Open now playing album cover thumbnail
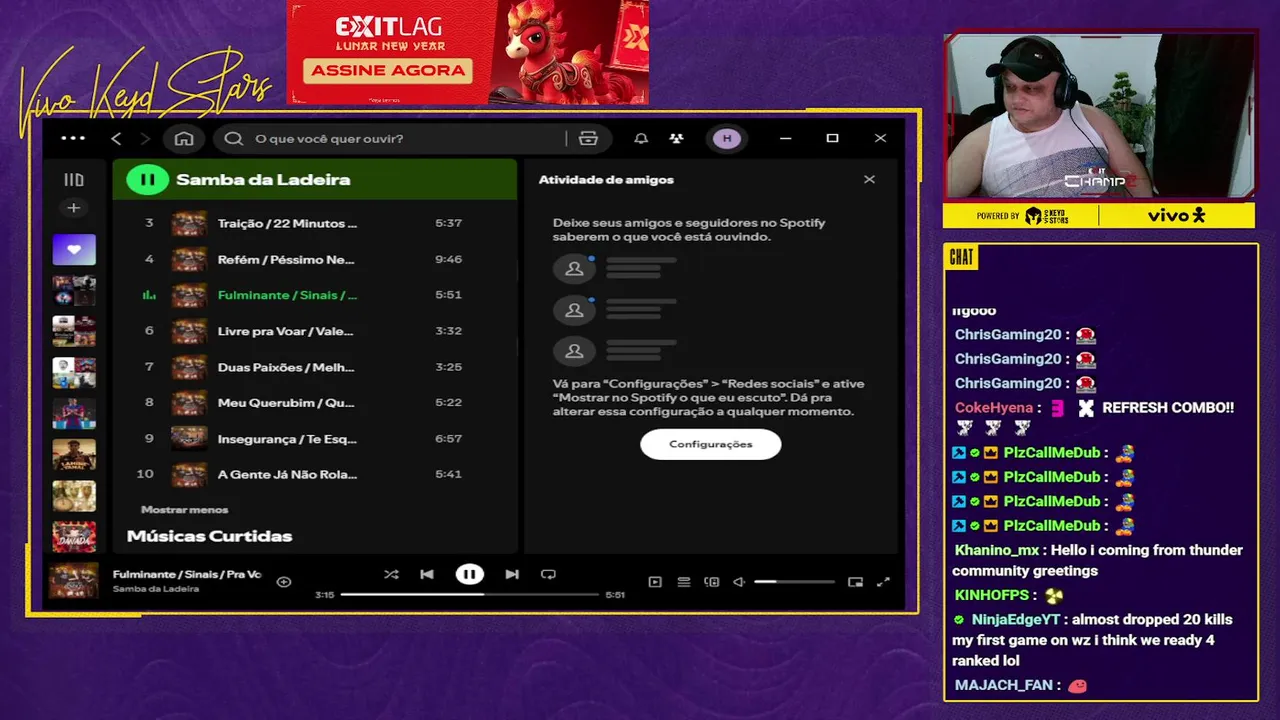This screenshot has width=1280, height=720. (74, 581)
